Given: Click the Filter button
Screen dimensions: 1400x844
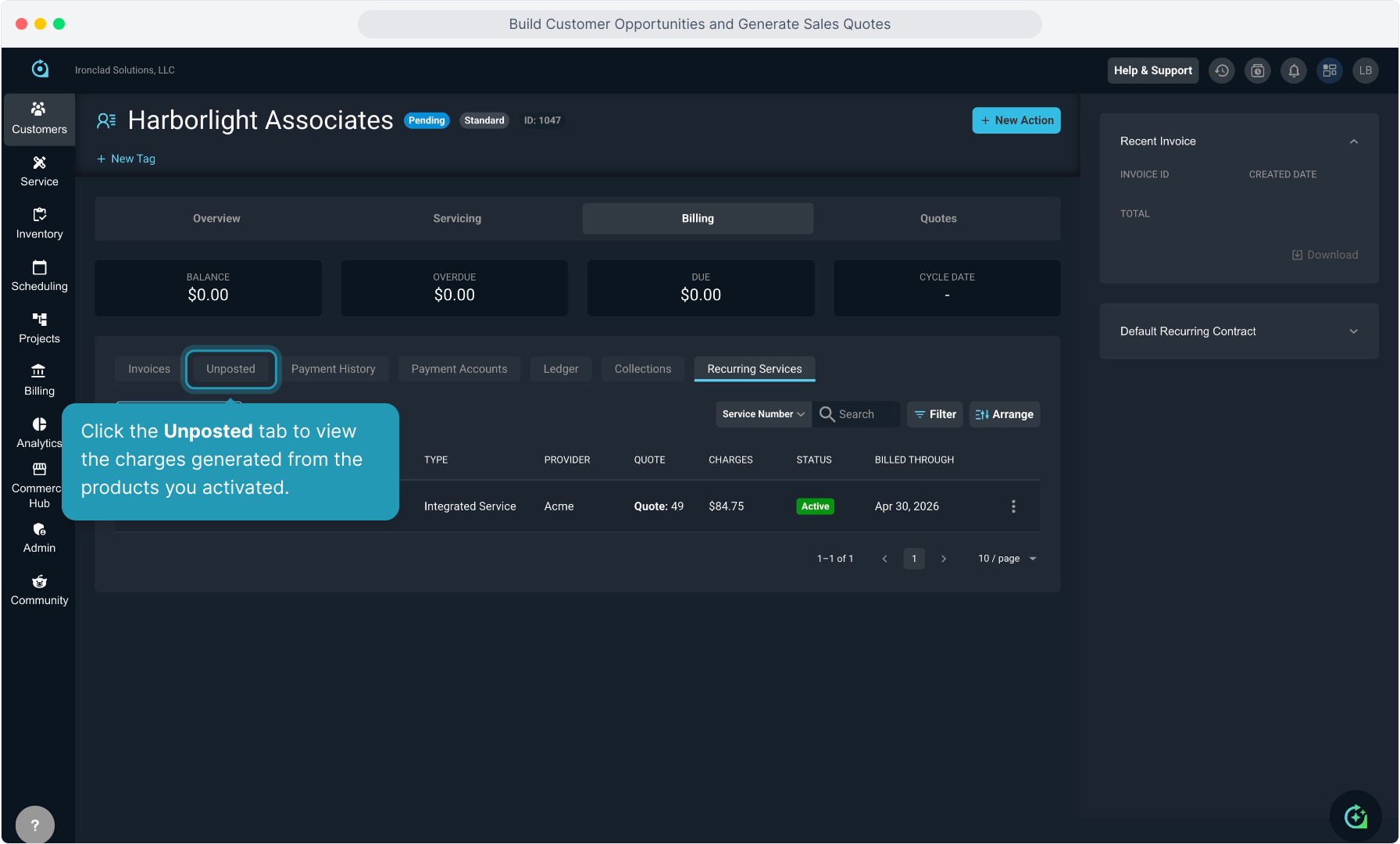Looking at the screenshot, I should (934, 414).
